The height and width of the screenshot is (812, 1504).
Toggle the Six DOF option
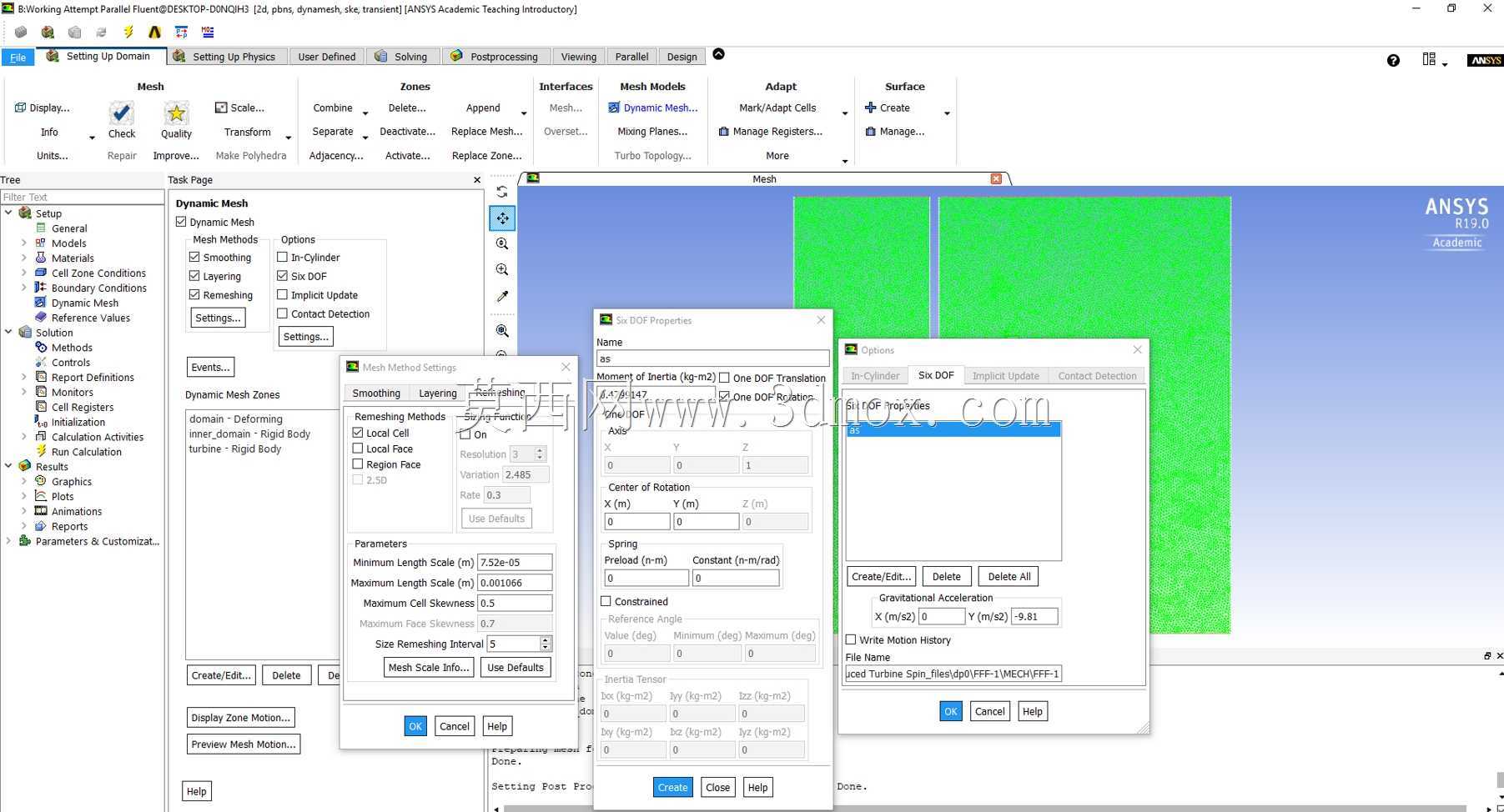point(282,276)
